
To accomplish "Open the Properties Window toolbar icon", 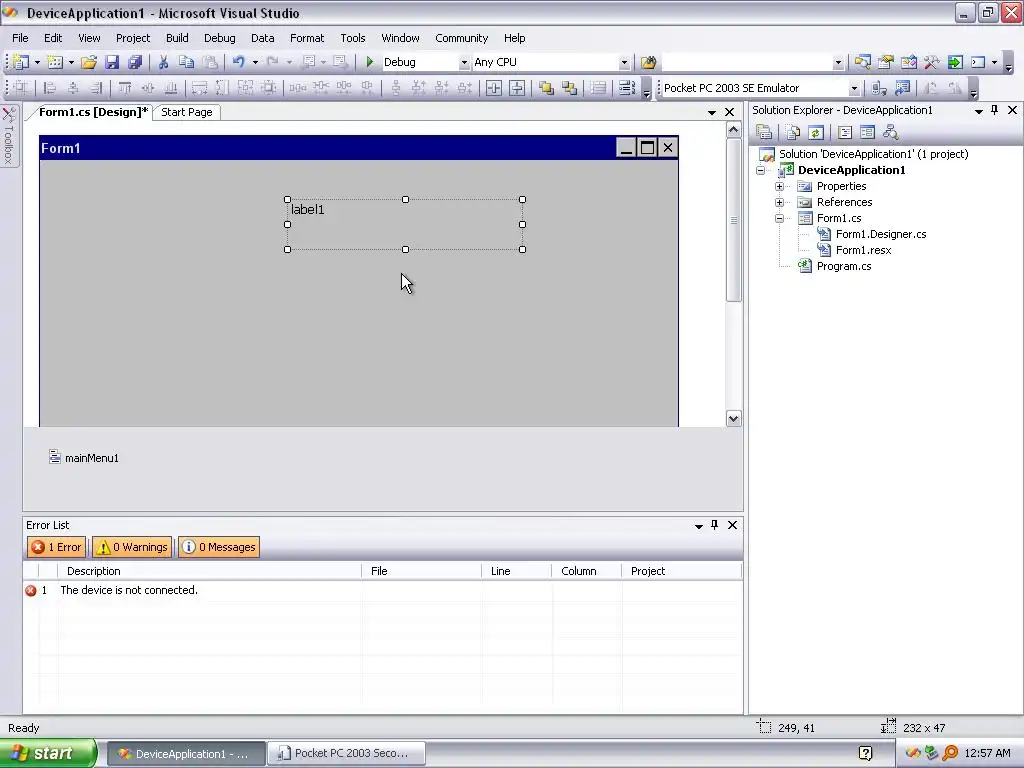I will (x=886, y=62).
